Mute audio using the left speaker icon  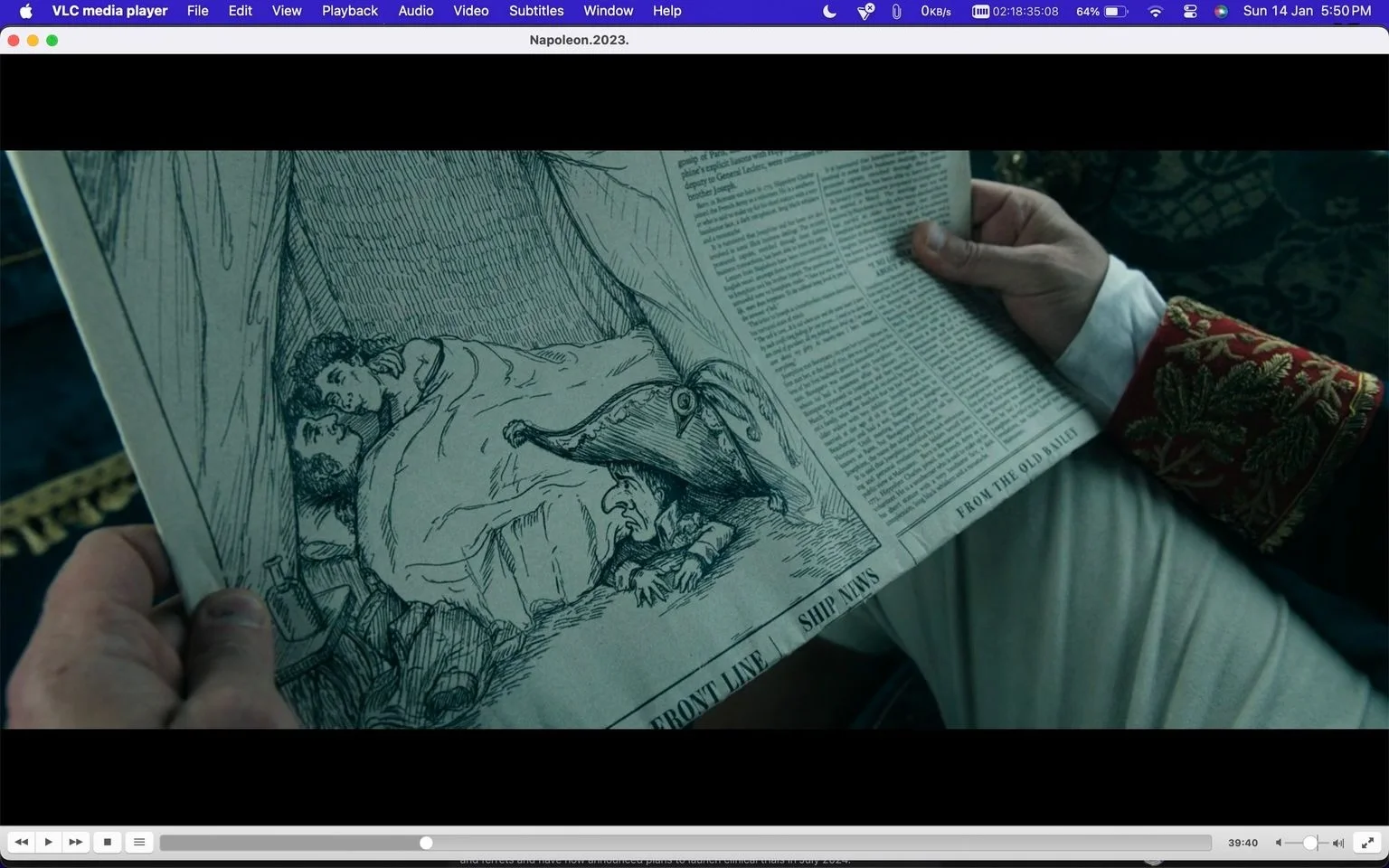pos(1279,843)
